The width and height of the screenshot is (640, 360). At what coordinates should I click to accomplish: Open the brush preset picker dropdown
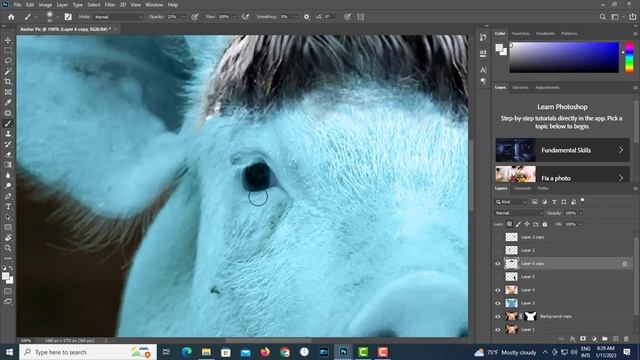click(x=57, y=17)
